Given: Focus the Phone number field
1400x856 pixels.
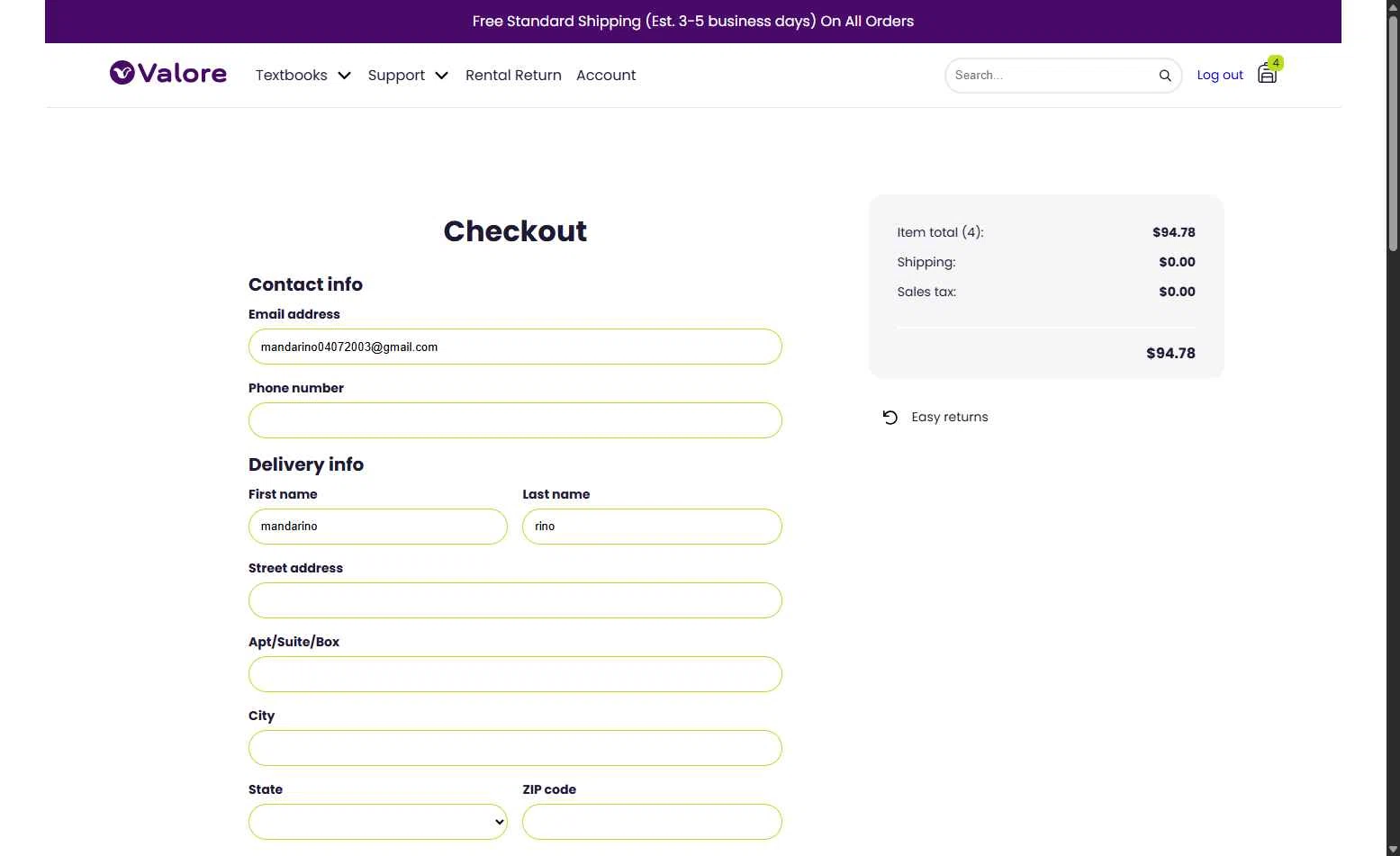Looking at the screenshot, I should coord(515,420).
